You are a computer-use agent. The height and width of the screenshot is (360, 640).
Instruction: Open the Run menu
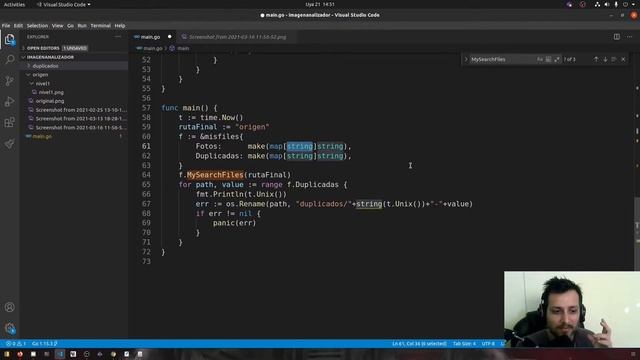(x=82, y=25)
